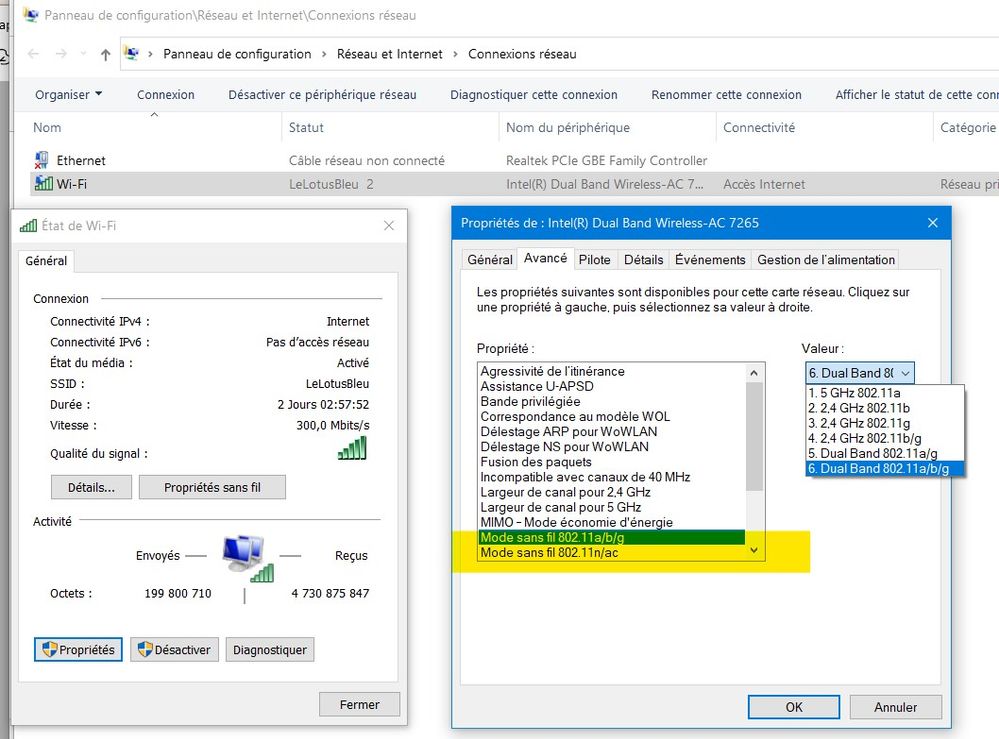Viewport: 999px width, 739px height.
Task: Click the down scrollbar arrow in the property list
Action: coord(755,550)
